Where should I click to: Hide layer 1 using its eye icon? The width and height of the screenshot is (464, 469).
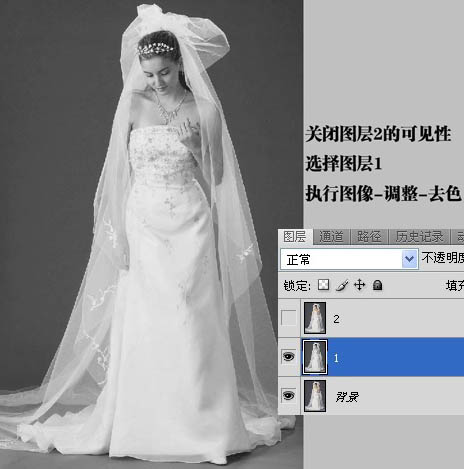click(288, 357)
